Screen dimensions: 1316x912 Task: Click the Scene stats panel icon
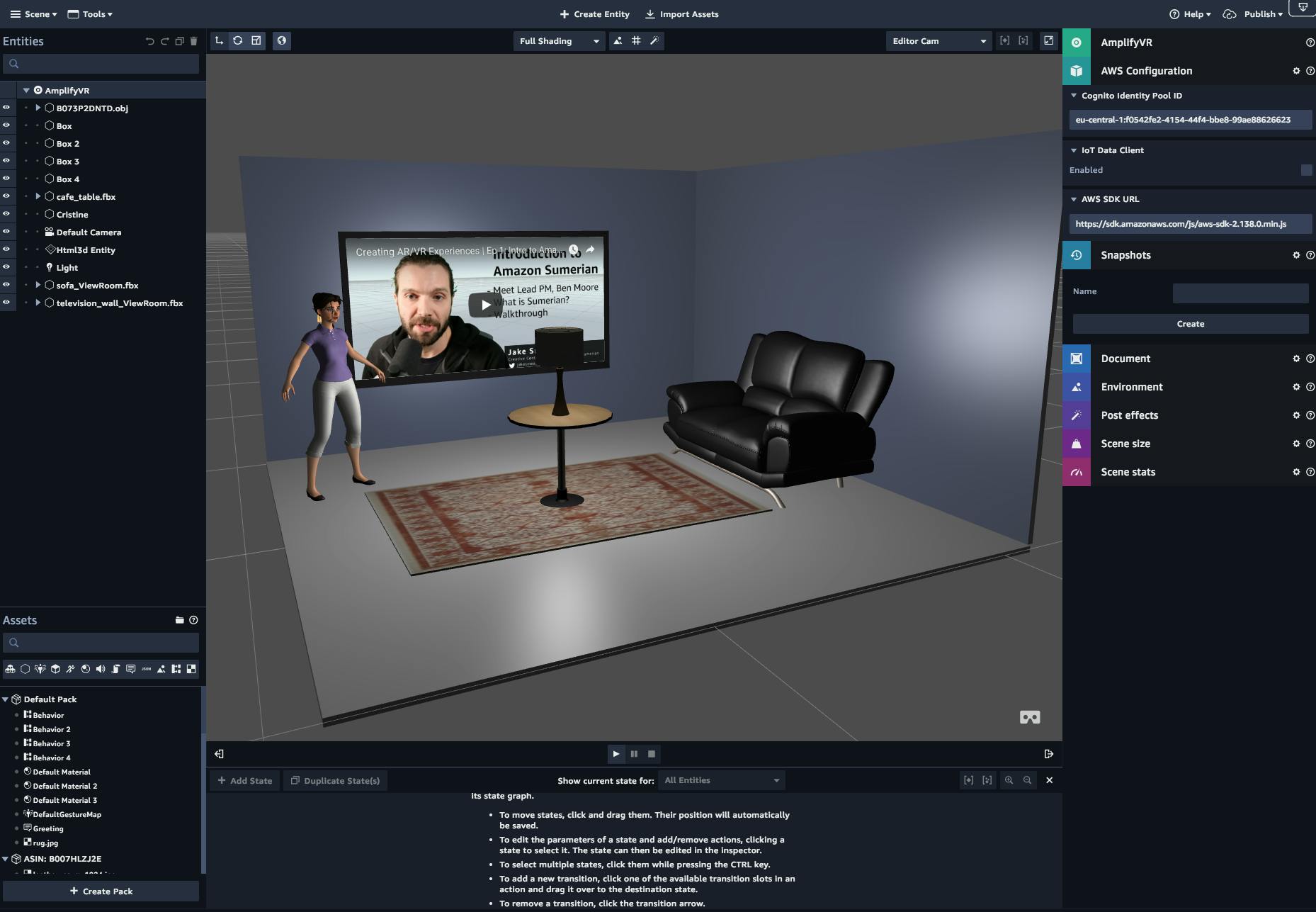pyautogui.click(x=1077, y=471)
